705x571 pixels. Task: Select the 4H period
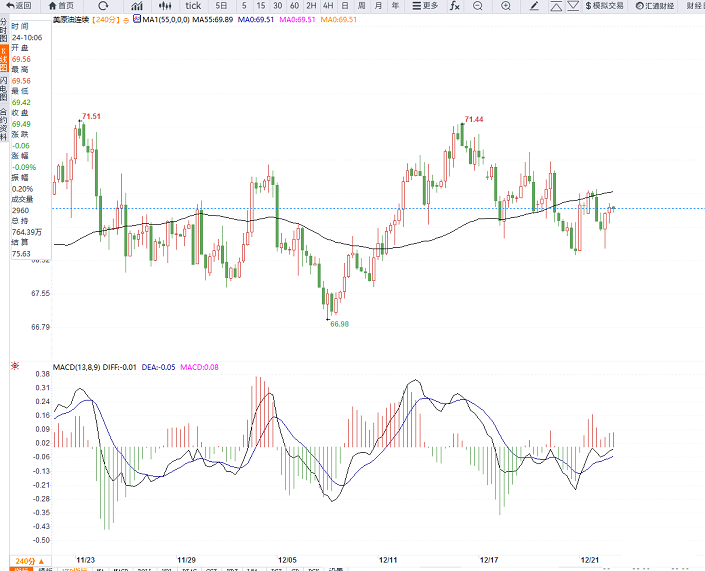(x=328, y=6)
